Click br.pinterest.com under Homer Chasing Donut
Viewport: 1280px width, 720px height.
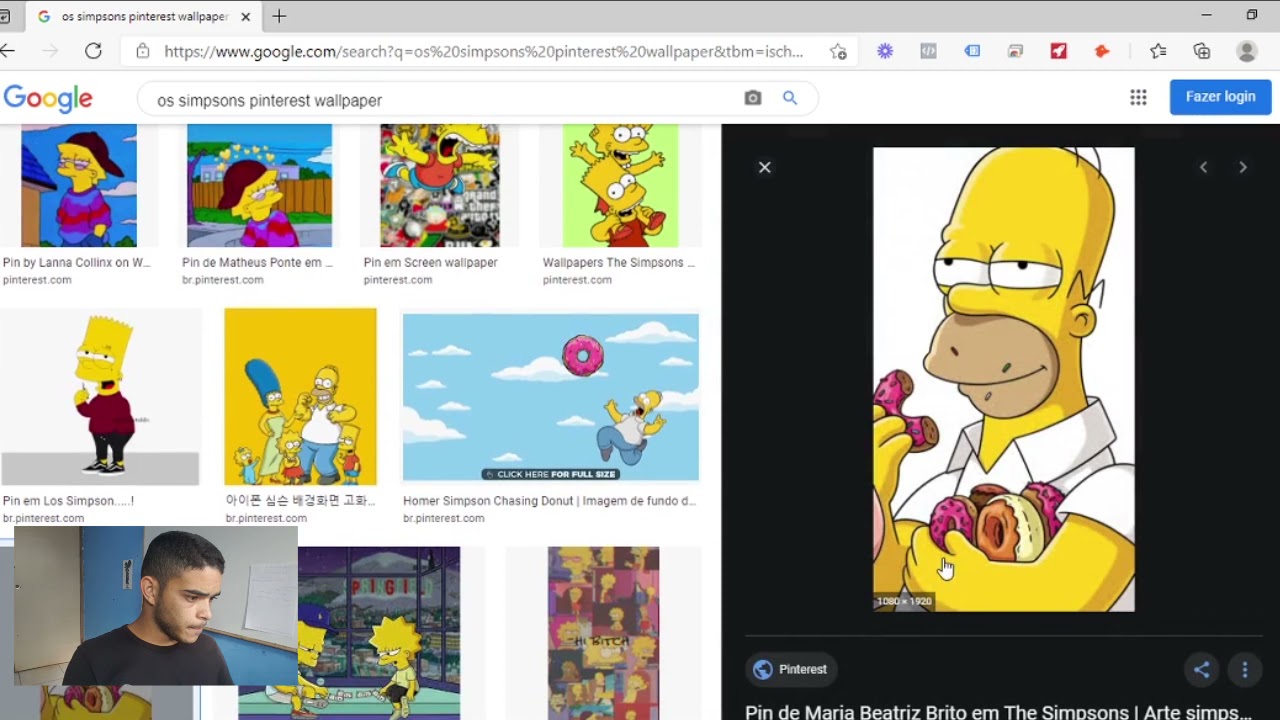(x=443, y=518)
